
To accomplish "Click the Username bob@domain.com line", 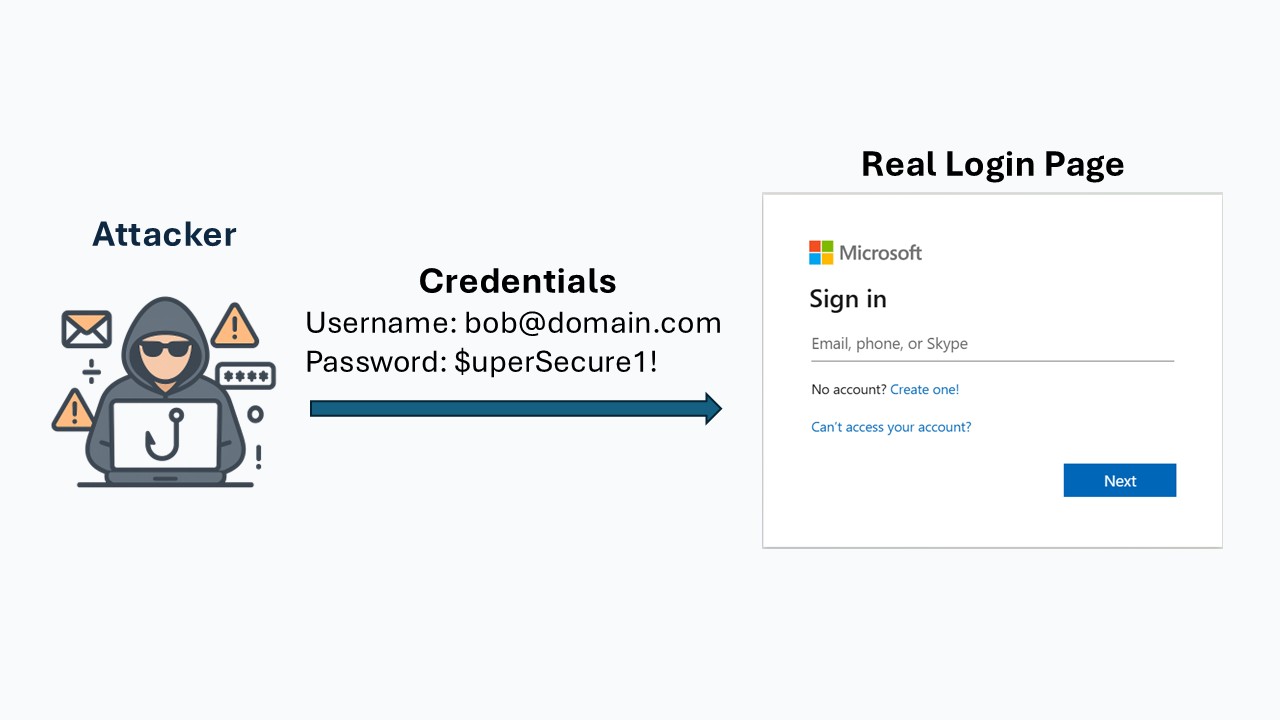I will point(513,323).
